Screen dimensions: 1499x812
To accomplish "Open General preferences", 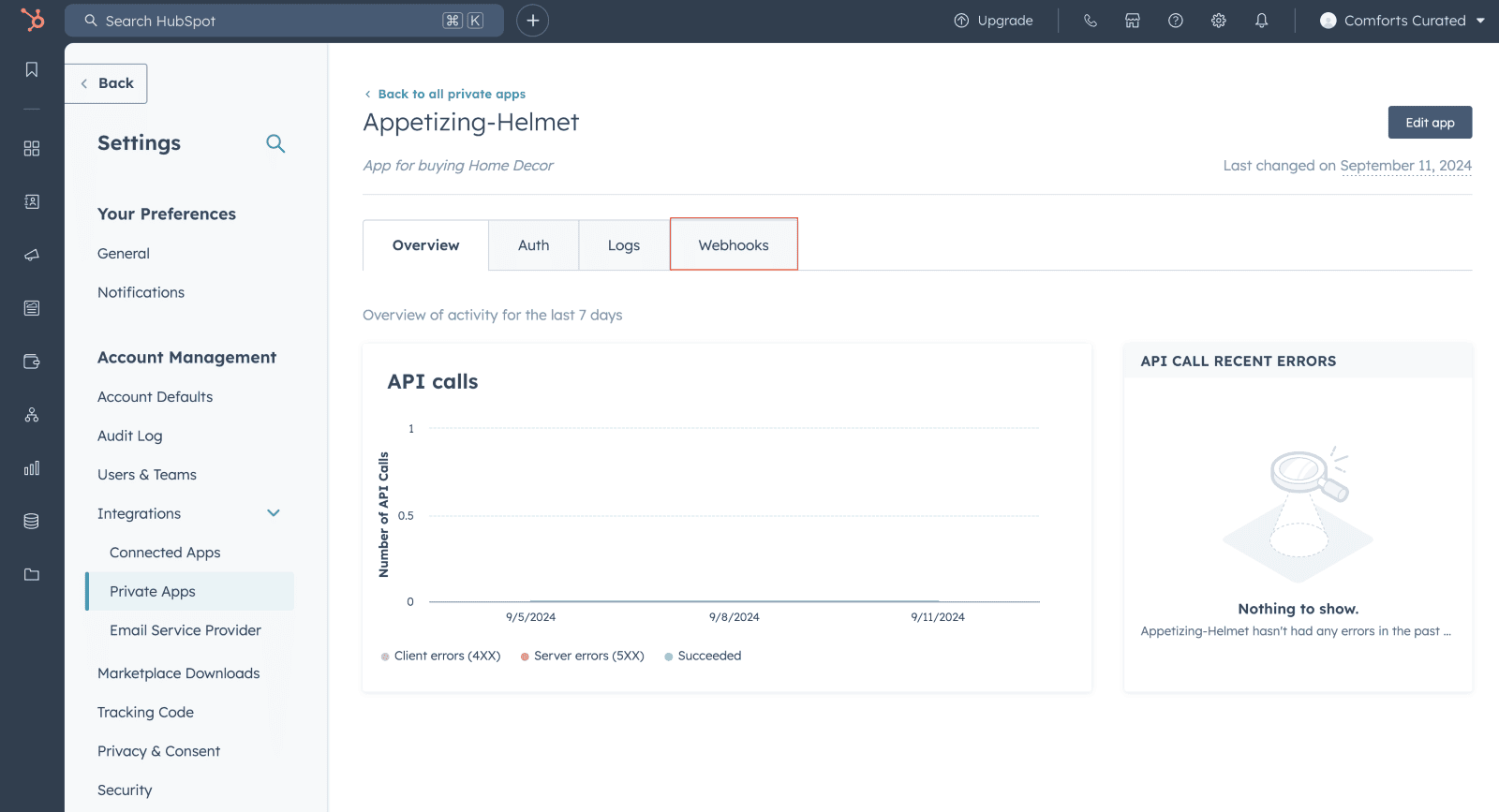I will tap(124, 254).
